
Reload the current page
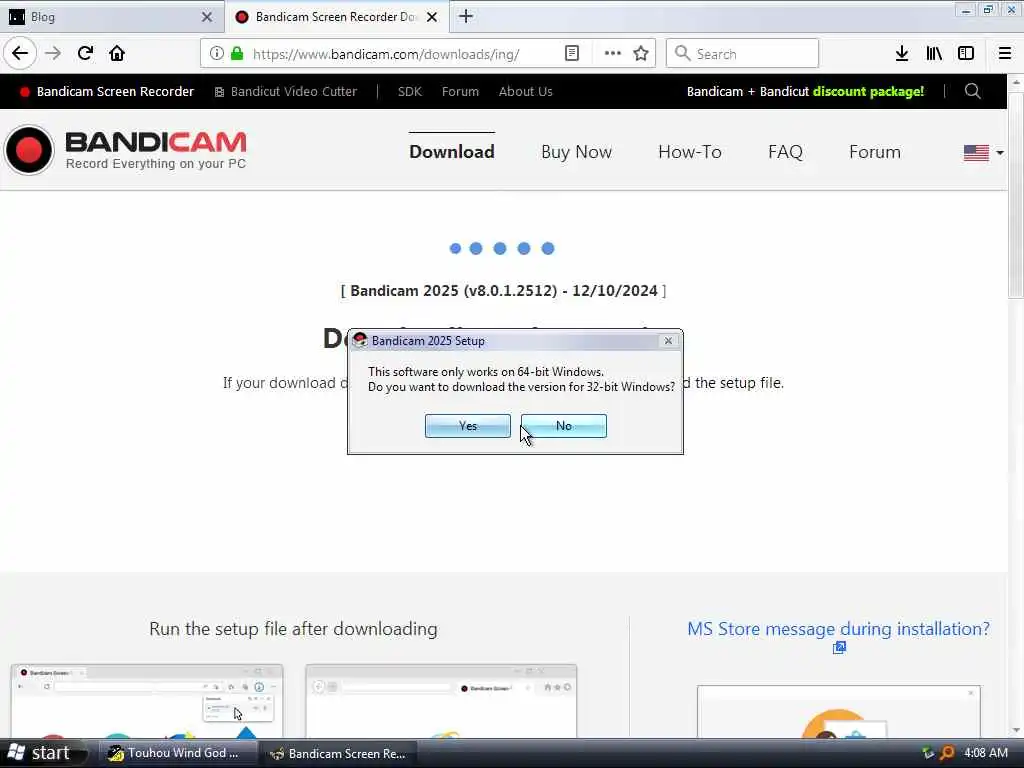click(x=86, y=53)
